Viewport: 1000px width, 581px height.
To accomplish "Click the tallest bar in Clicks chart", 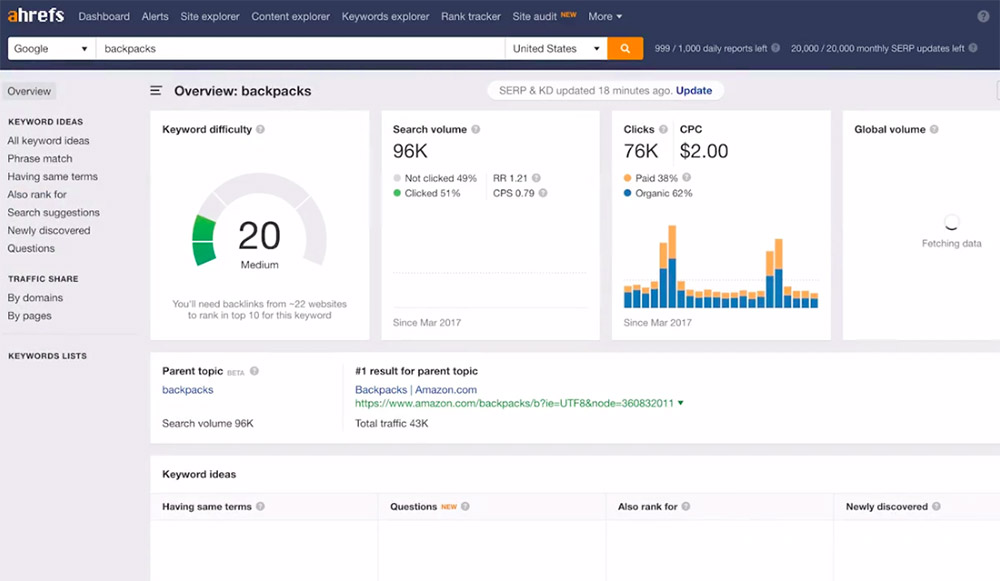I will pos(670,266).
